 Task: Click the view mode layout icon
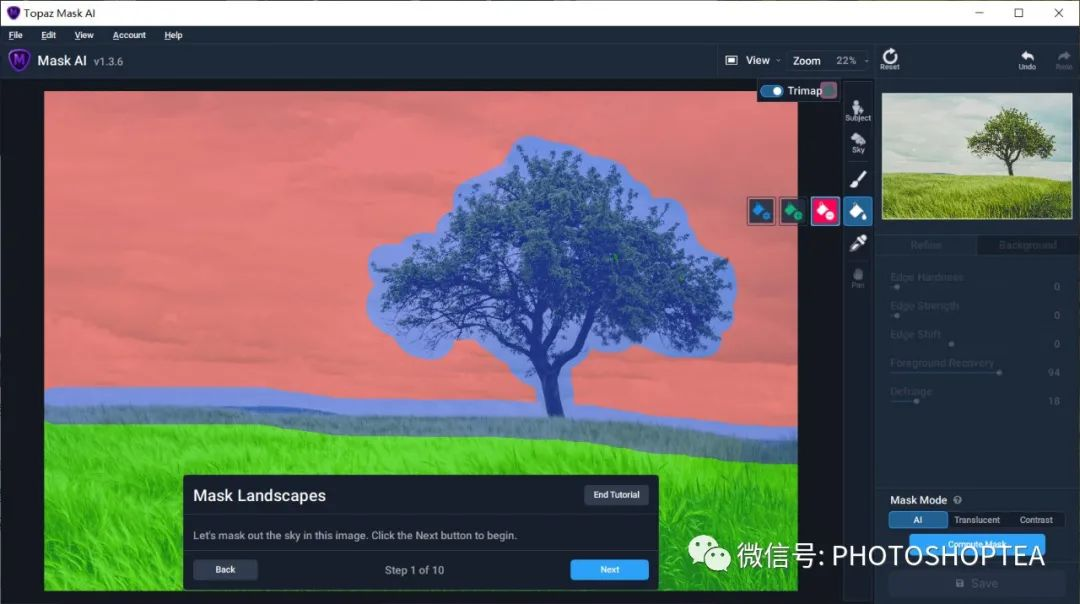(731, 61)
